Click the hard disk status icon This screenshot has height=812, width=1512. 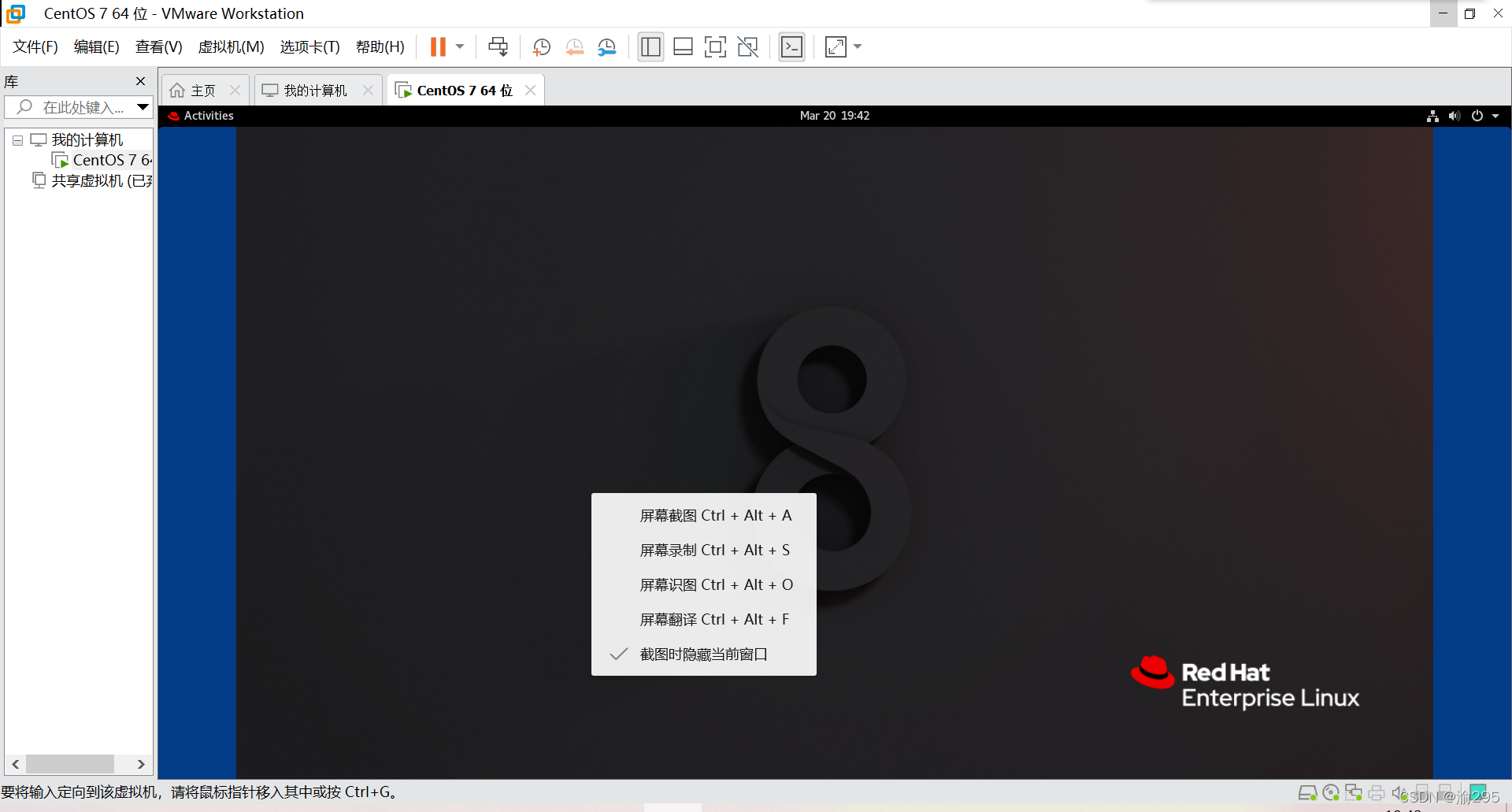[1309, 792]
